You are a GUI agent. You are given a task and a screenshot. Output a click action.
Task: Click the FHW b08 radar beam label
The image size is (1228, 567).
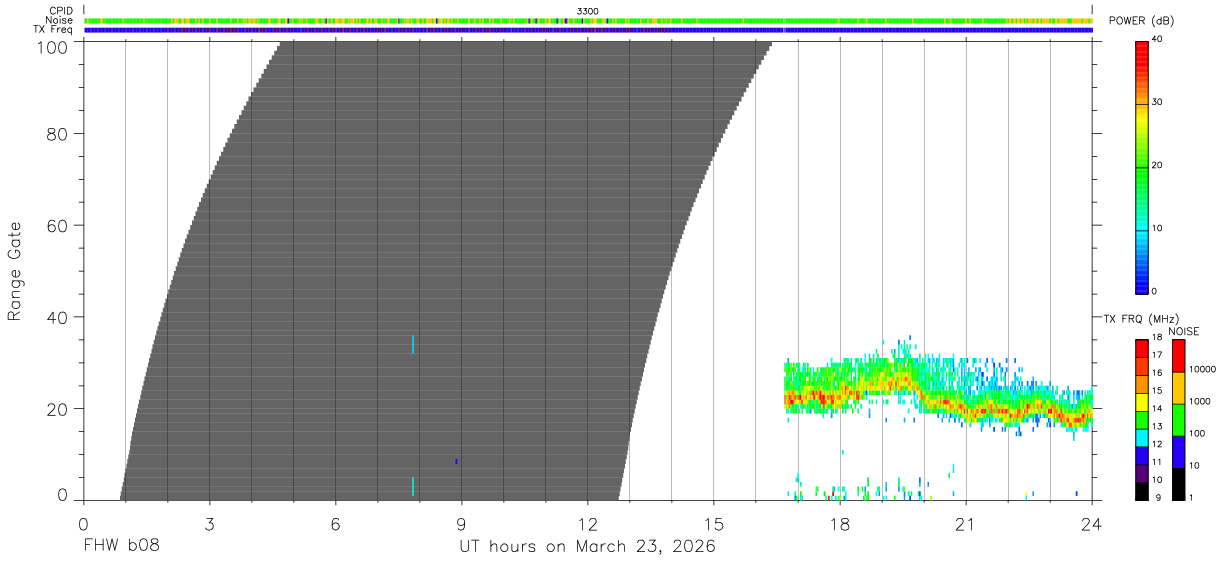120,546
